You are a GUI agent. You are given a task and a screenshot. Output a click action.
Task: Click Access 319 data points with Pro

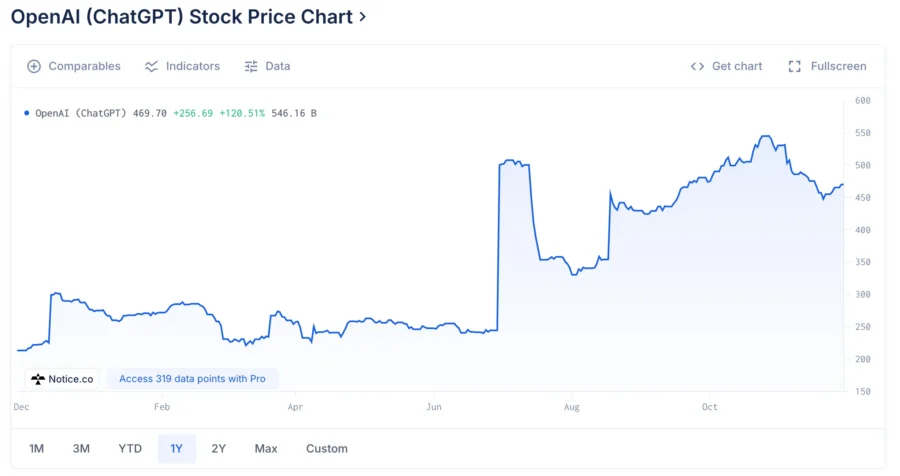[x=192, y=379]
